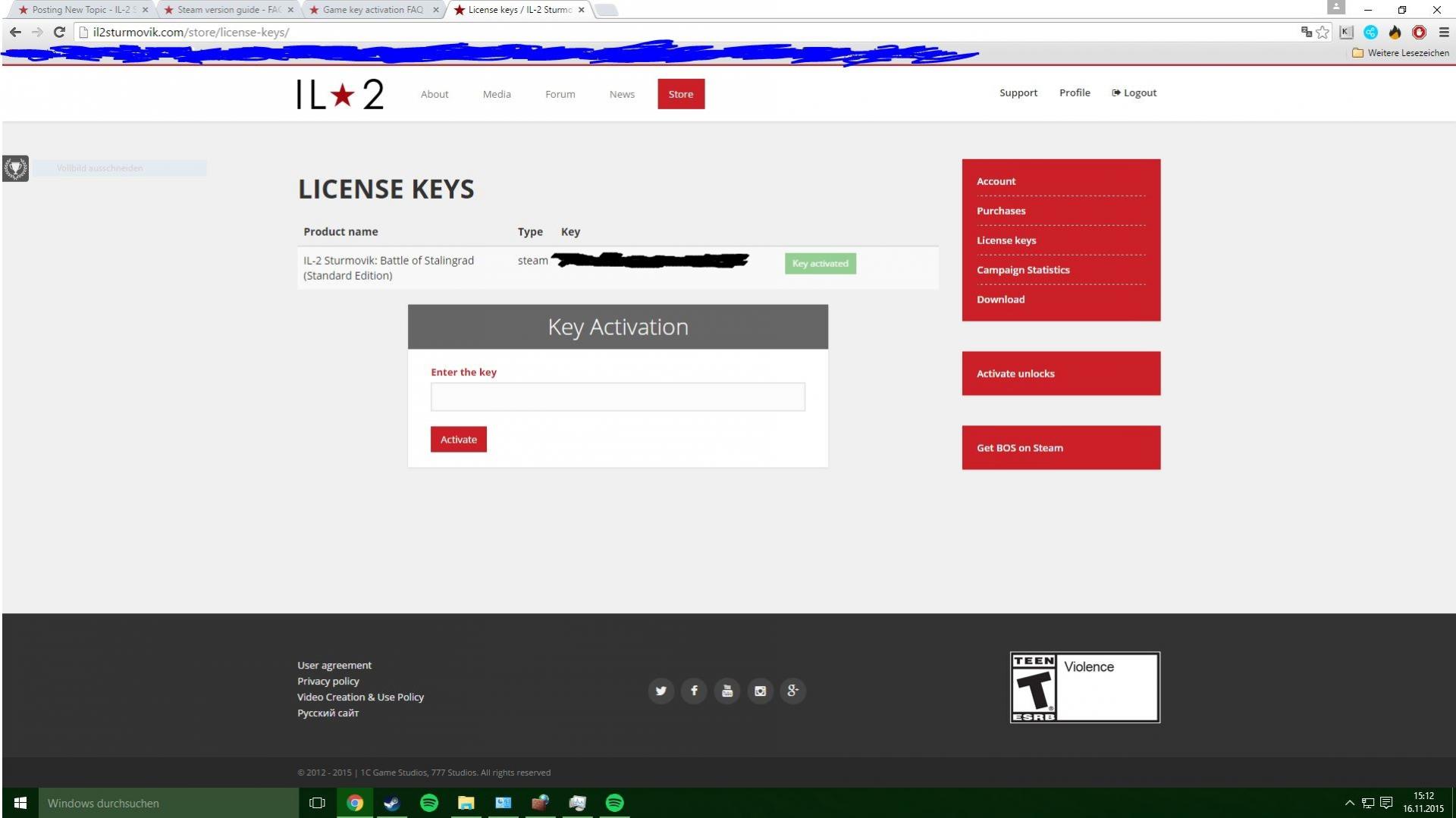Open the new tab button
1456x818 pixels.
click(x=606, y=10)
